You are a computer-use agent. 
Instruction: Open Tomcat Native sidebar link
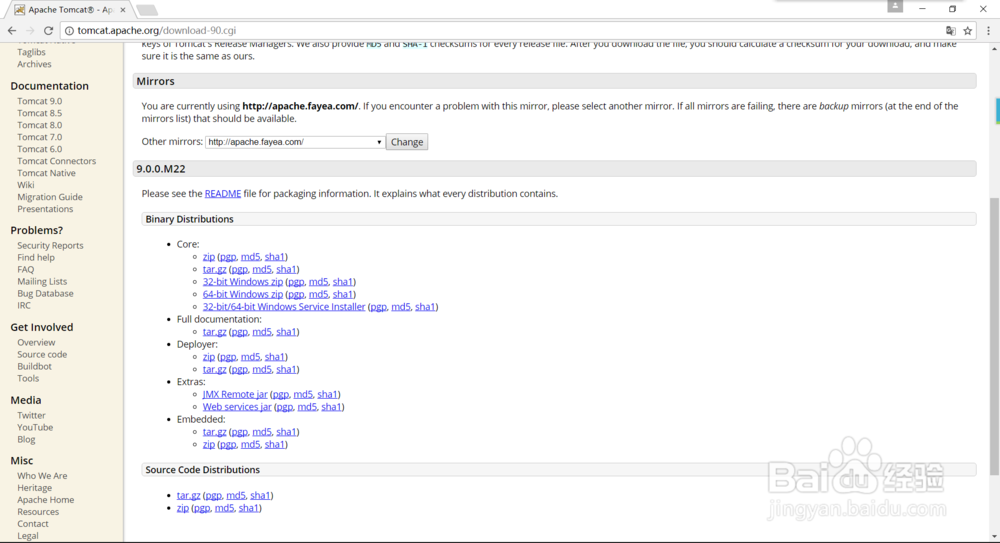47,173
